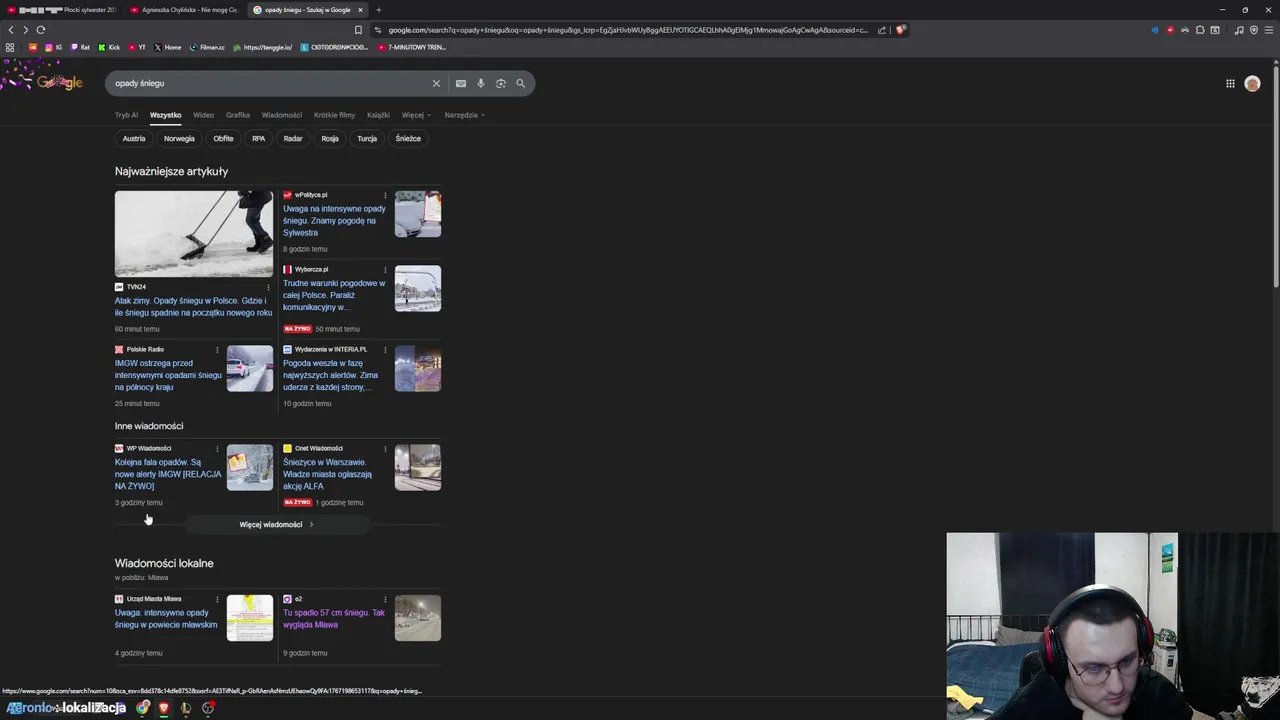This screenshot has width=1280, height=720.
Task: Open three-dot menu for the TVN24 article
Action: [x=268, y=287]
